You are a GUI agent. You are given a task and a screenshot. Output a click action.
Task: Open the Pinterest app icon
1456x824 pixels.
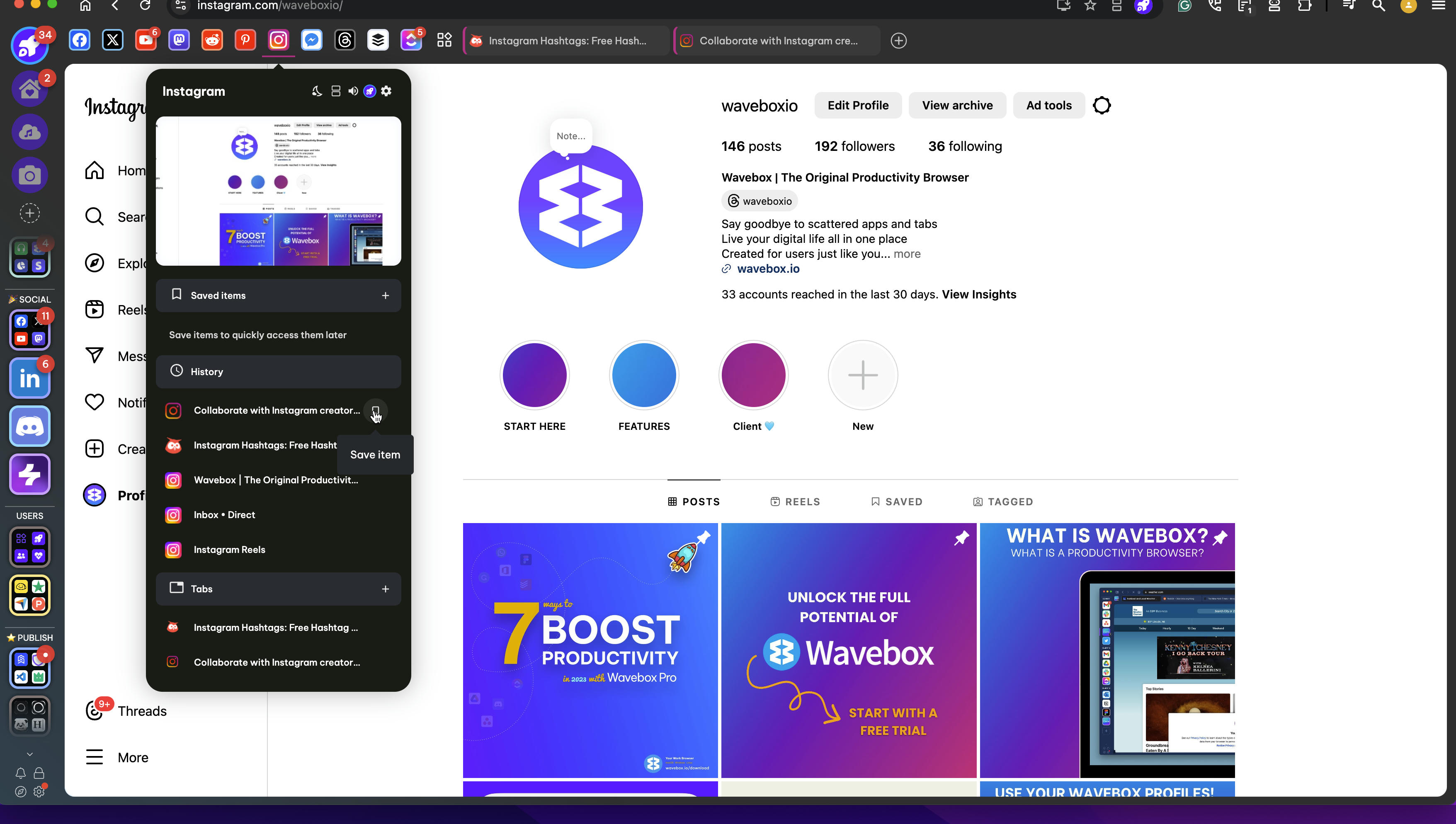[245, 40]
